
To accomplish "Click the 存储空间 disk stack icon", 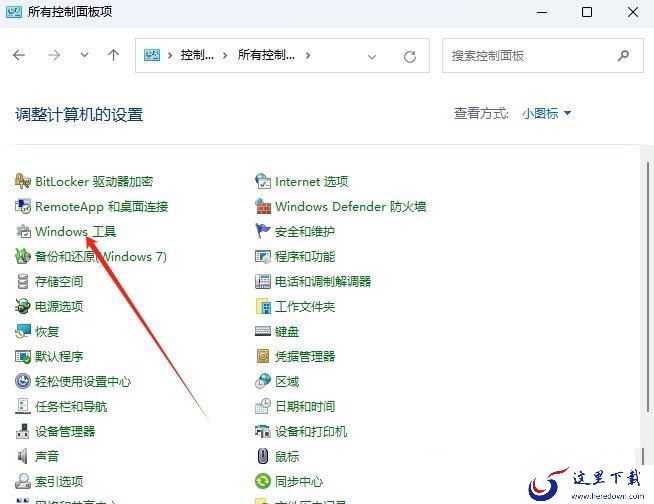I will pyautogui.click(x=23, y=282).
